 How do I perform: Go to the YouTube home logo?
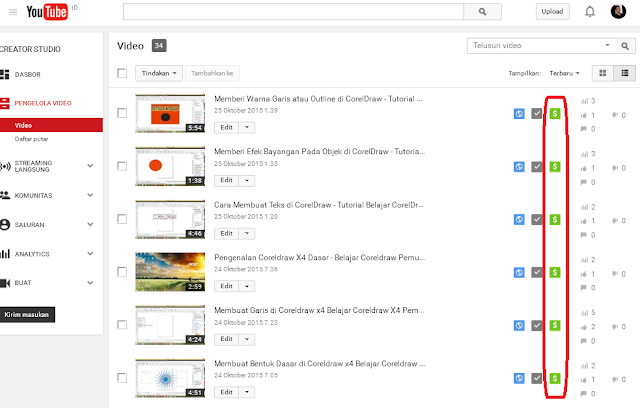pyautogui.click(x=47, y=12)
